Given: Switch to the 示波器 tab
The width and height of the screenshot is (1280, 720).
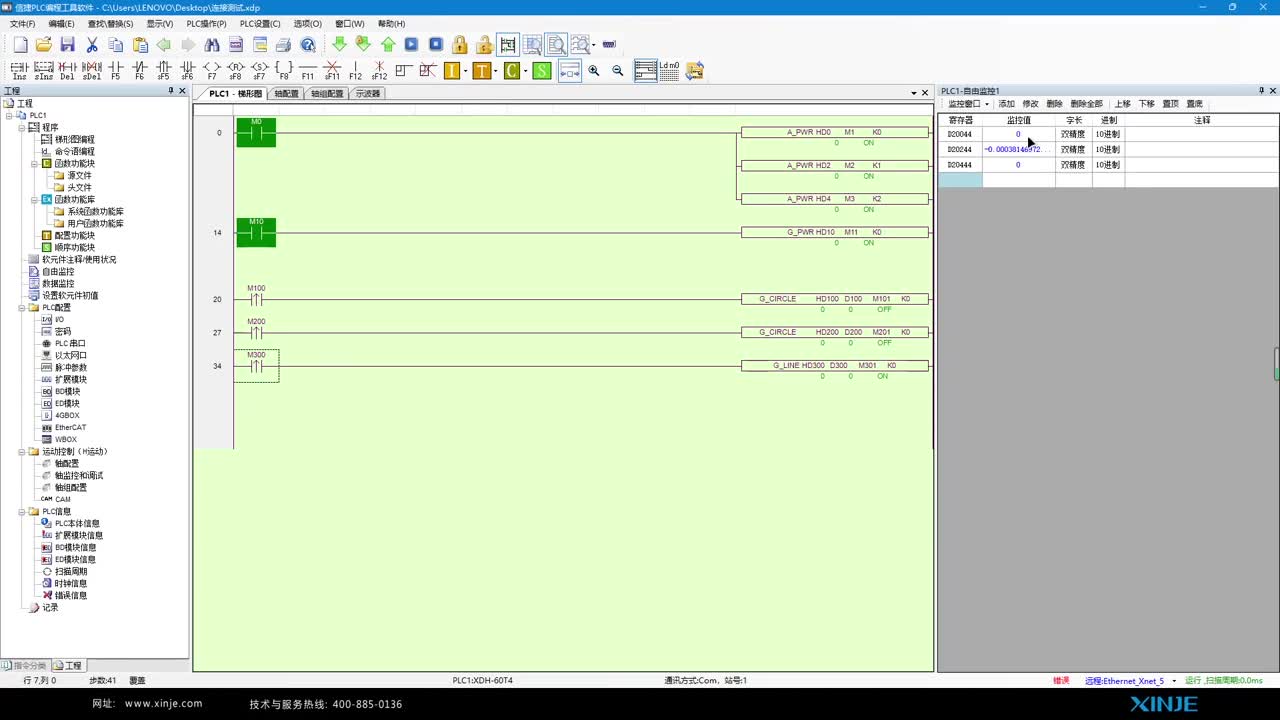Looking at the screenshot, I should [x=367, y=94].
